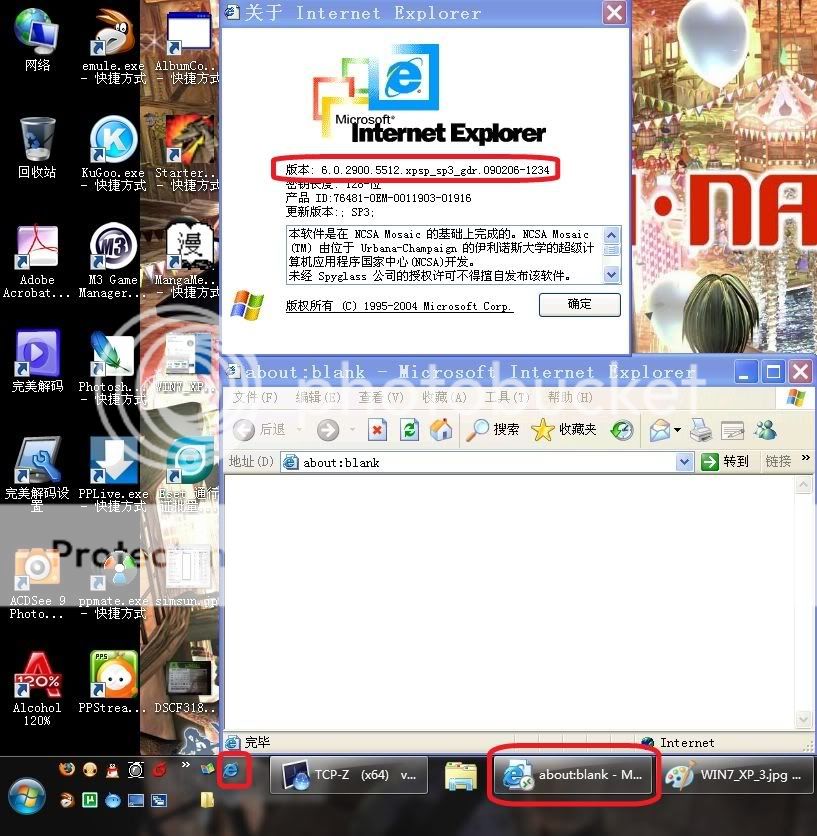Screen dimensions: 817x836
Task: Expand the Links (链接) chevron in IE
Action: 805,457
